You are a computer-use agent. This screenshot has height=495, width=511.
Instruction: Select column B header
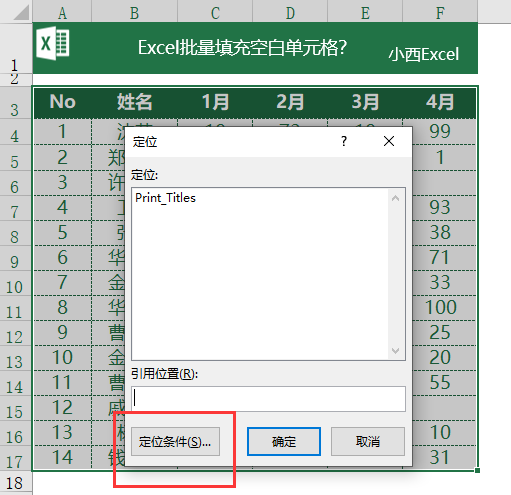click(x=134, y=12)
